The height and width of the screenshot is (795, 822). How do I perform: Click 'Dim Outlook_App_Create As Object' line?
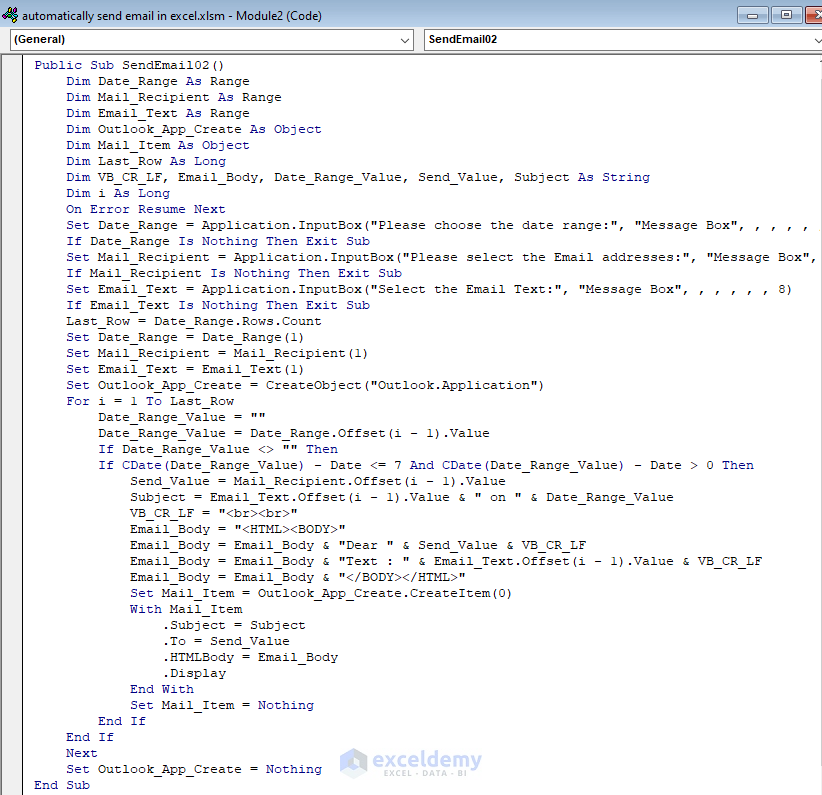point(193,130)
